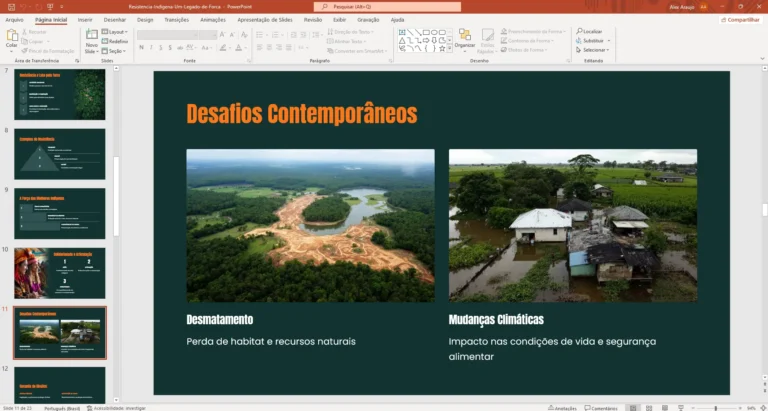
Task: Open the Colar dropdown arrow
Action: pyautogui.click(x=12, y=51)
